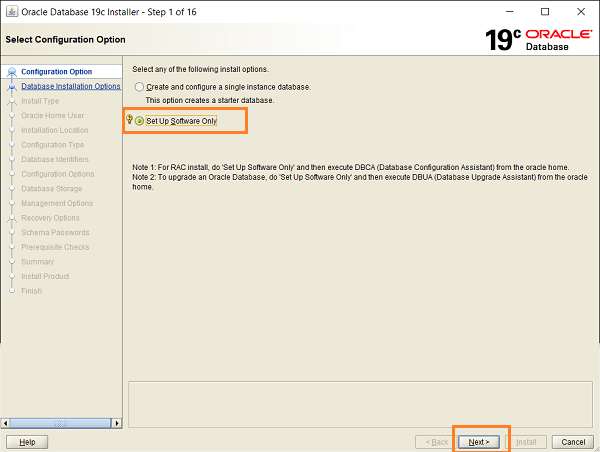Click the Finish step
The width and height of the screenshot is (600, 452).
[32, 291]
